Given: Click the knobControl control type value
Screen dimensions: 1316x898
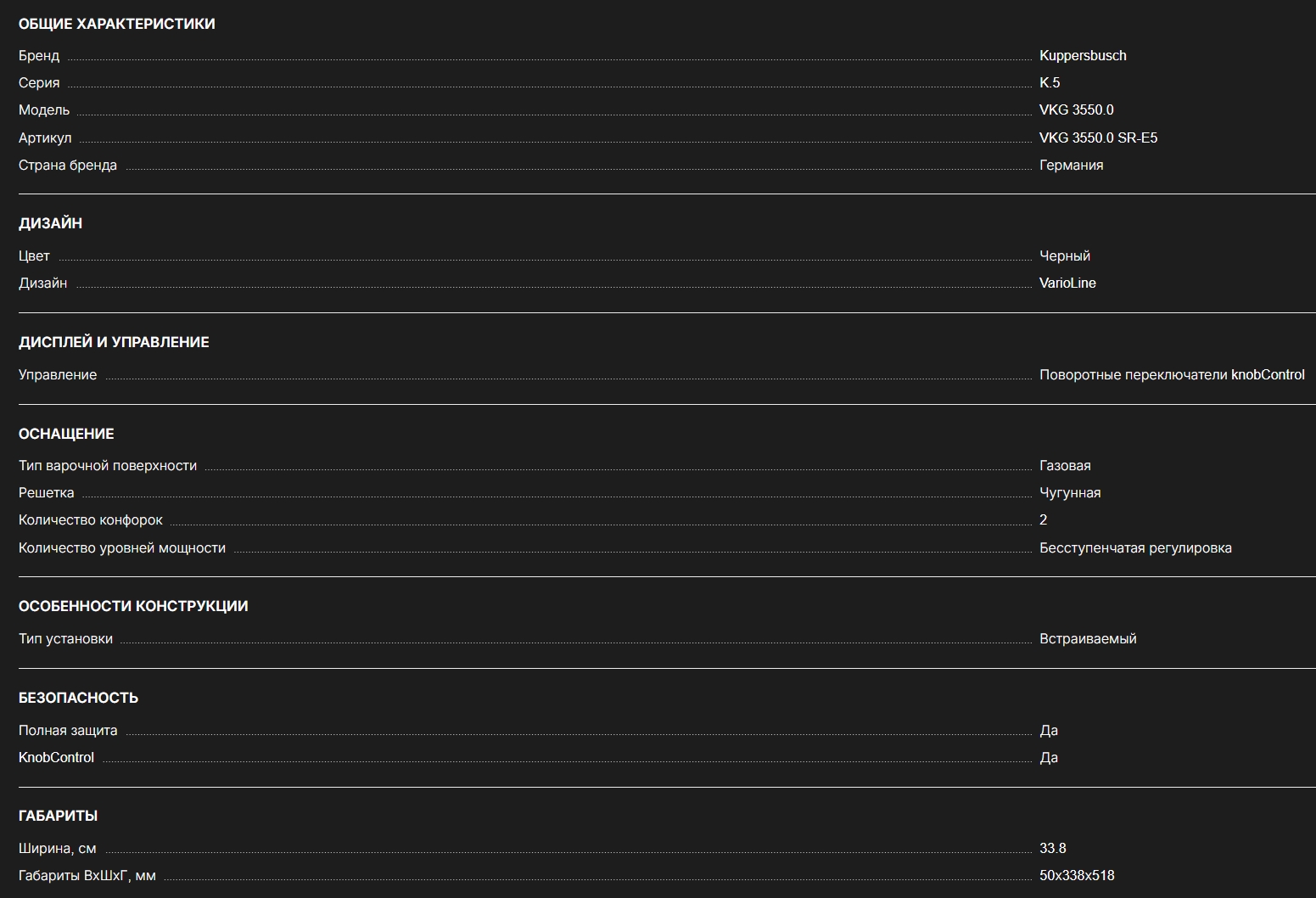Looking at the screenshot, I should 1172,374.
